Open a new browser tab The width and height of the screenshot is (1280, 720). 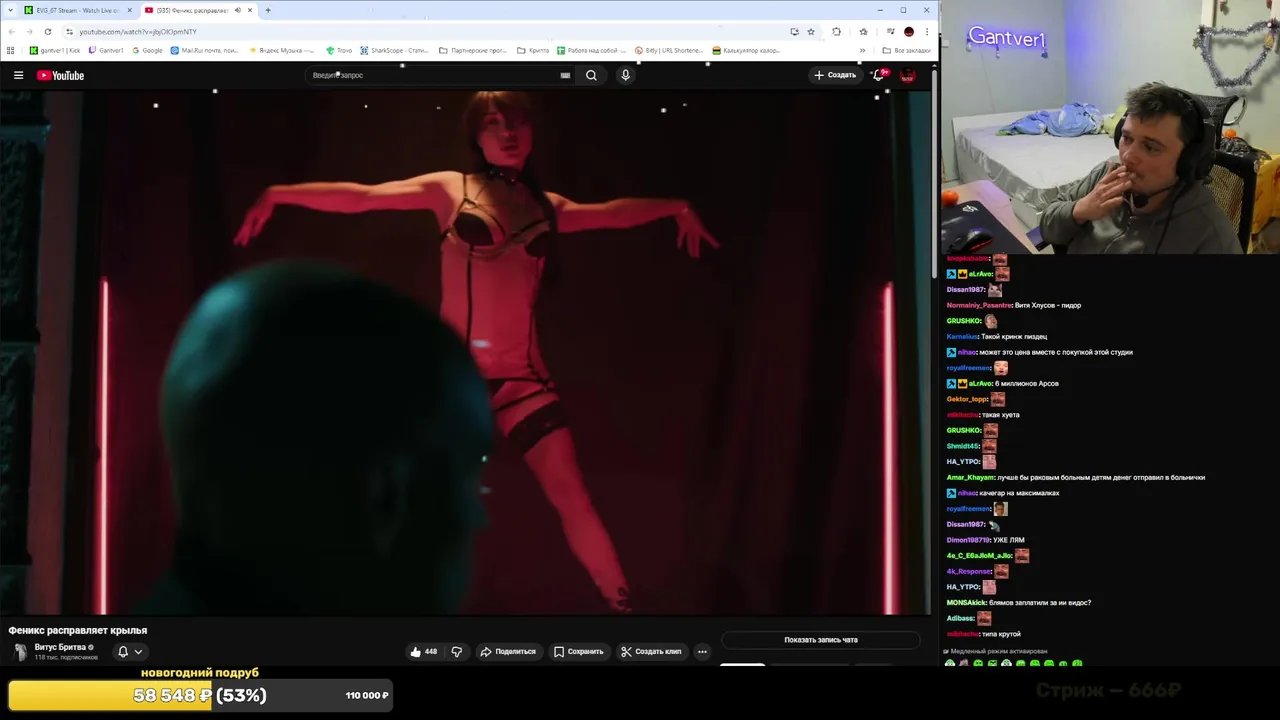[x=267, y=10]
